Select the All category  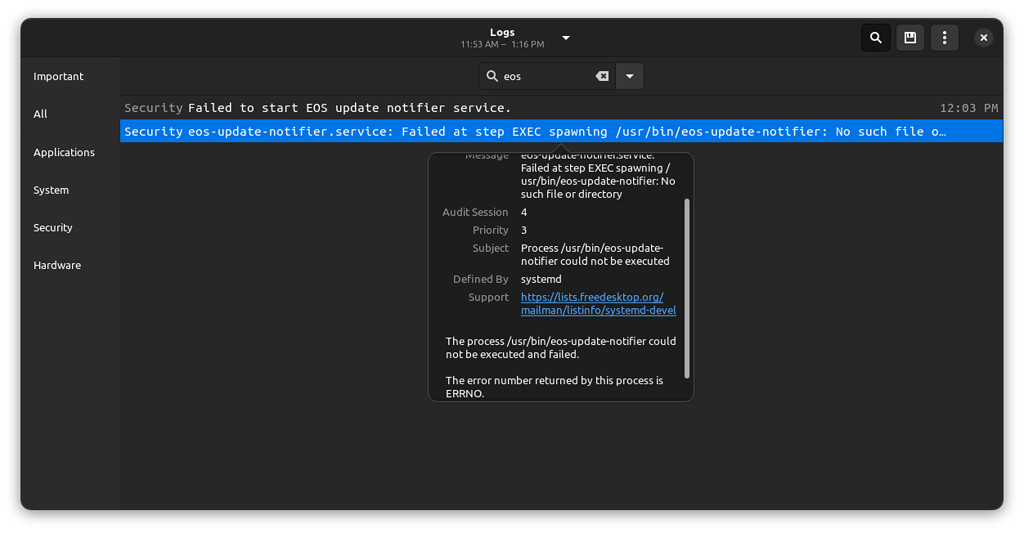click(41, 114)
